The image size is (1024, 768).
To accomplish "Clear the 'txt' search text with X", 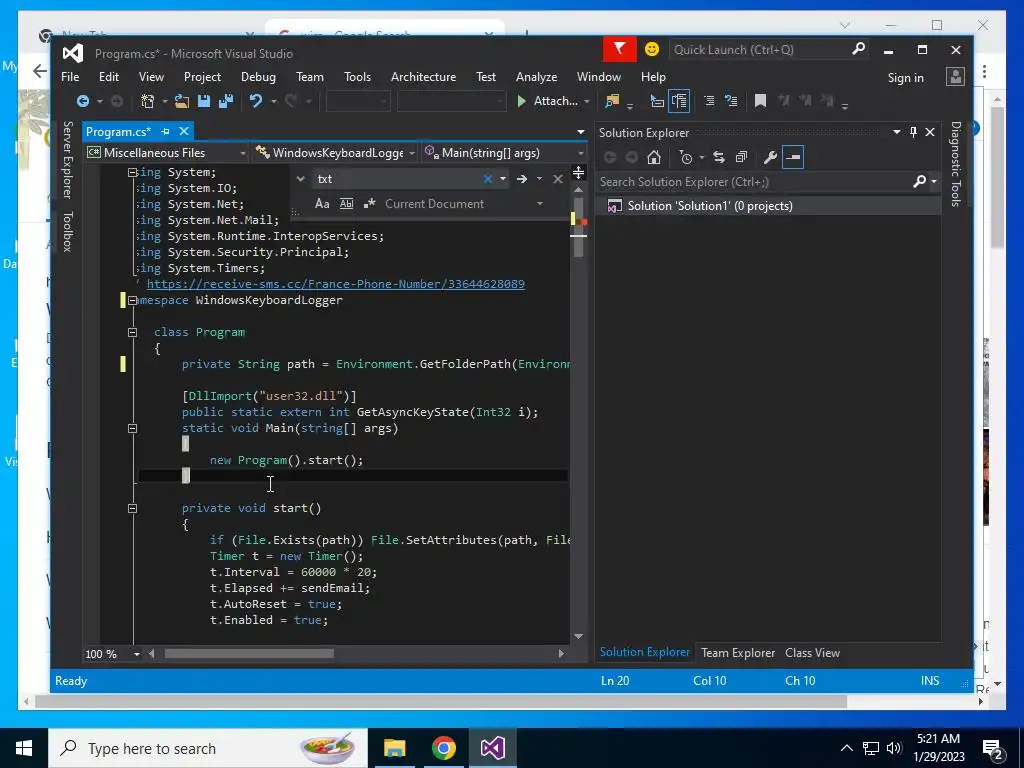I will point(488,179).
